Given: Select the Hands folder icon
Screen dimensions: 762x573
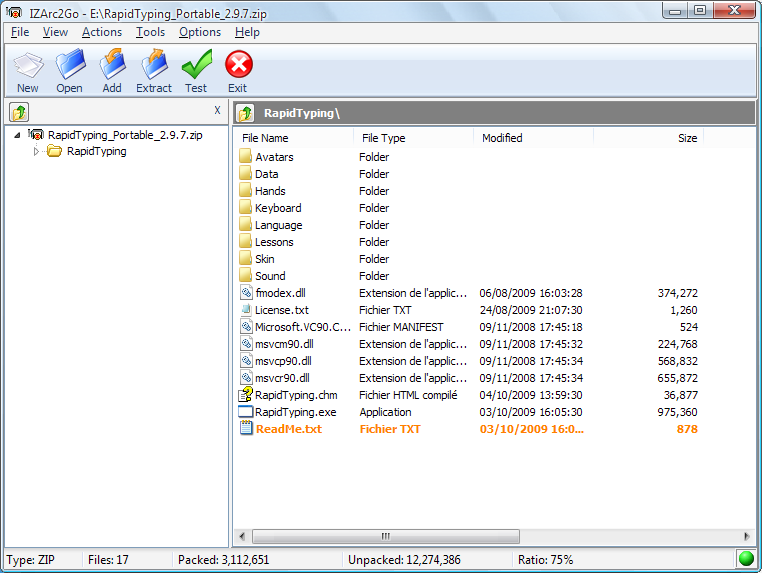Looking at the screenshot, I should point(245,191).
